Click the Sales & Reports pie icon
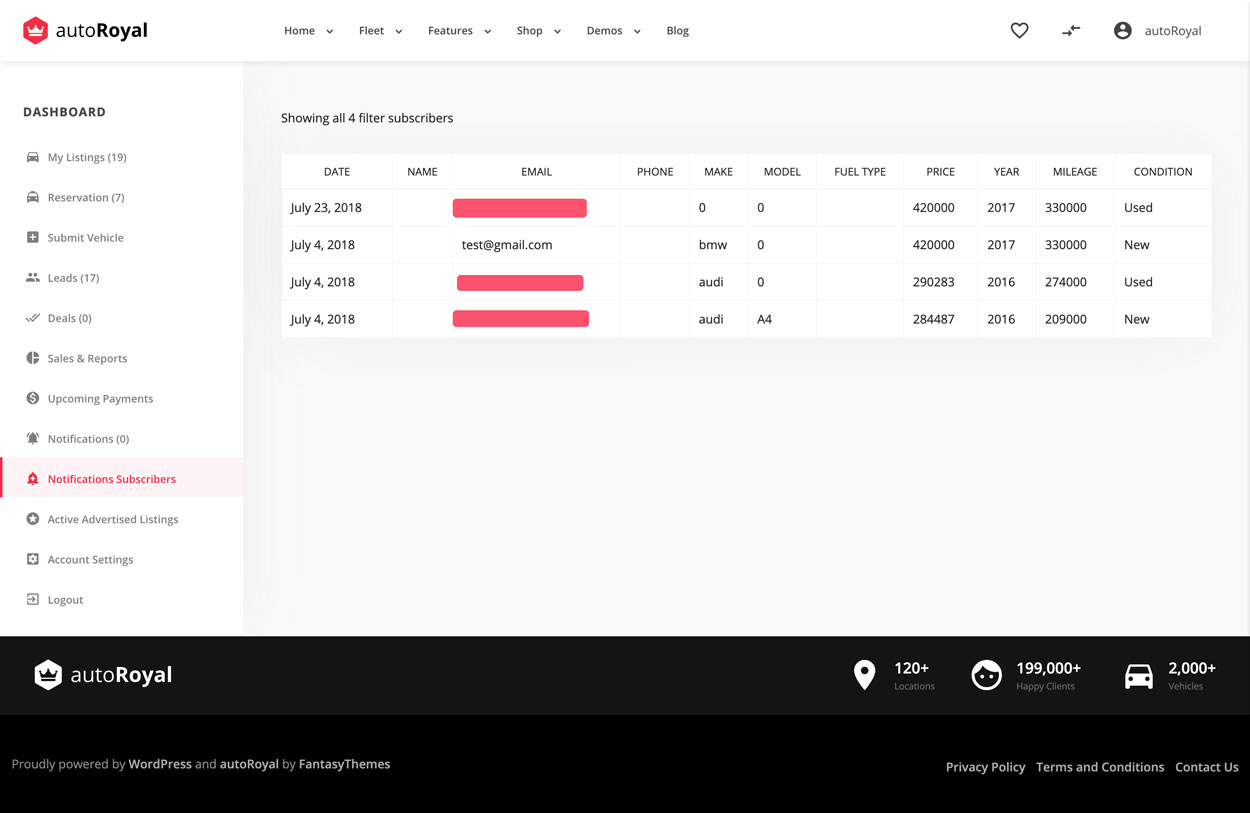The height and width of the screenshot is (813, 1250). pos(33,358)
